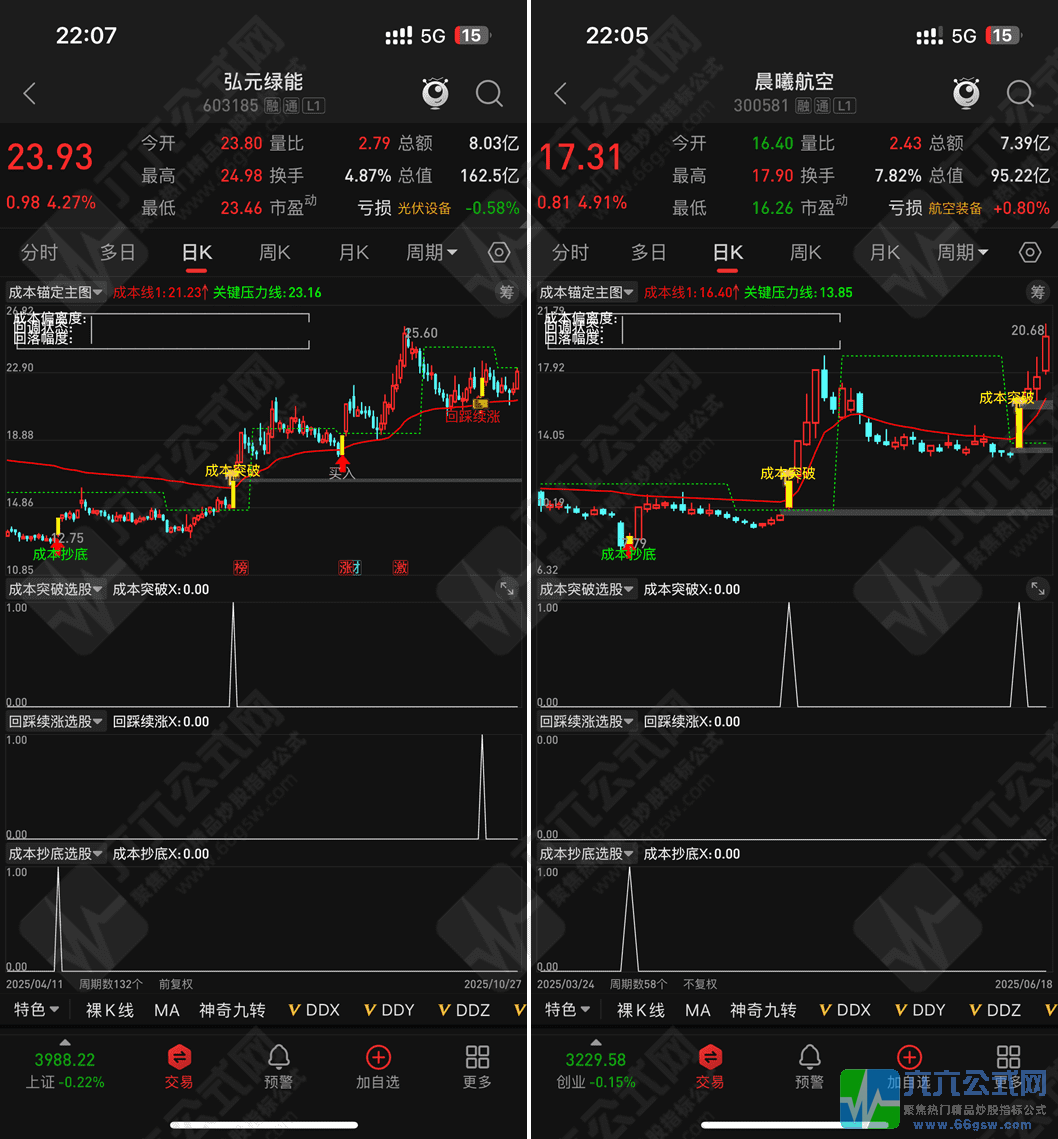Open the 回踩续涨选股 dropdown on the 弘元绿能 screen
Image resolution: width=1058 pixels, height=1139 pixels.
tap(56, 721)
